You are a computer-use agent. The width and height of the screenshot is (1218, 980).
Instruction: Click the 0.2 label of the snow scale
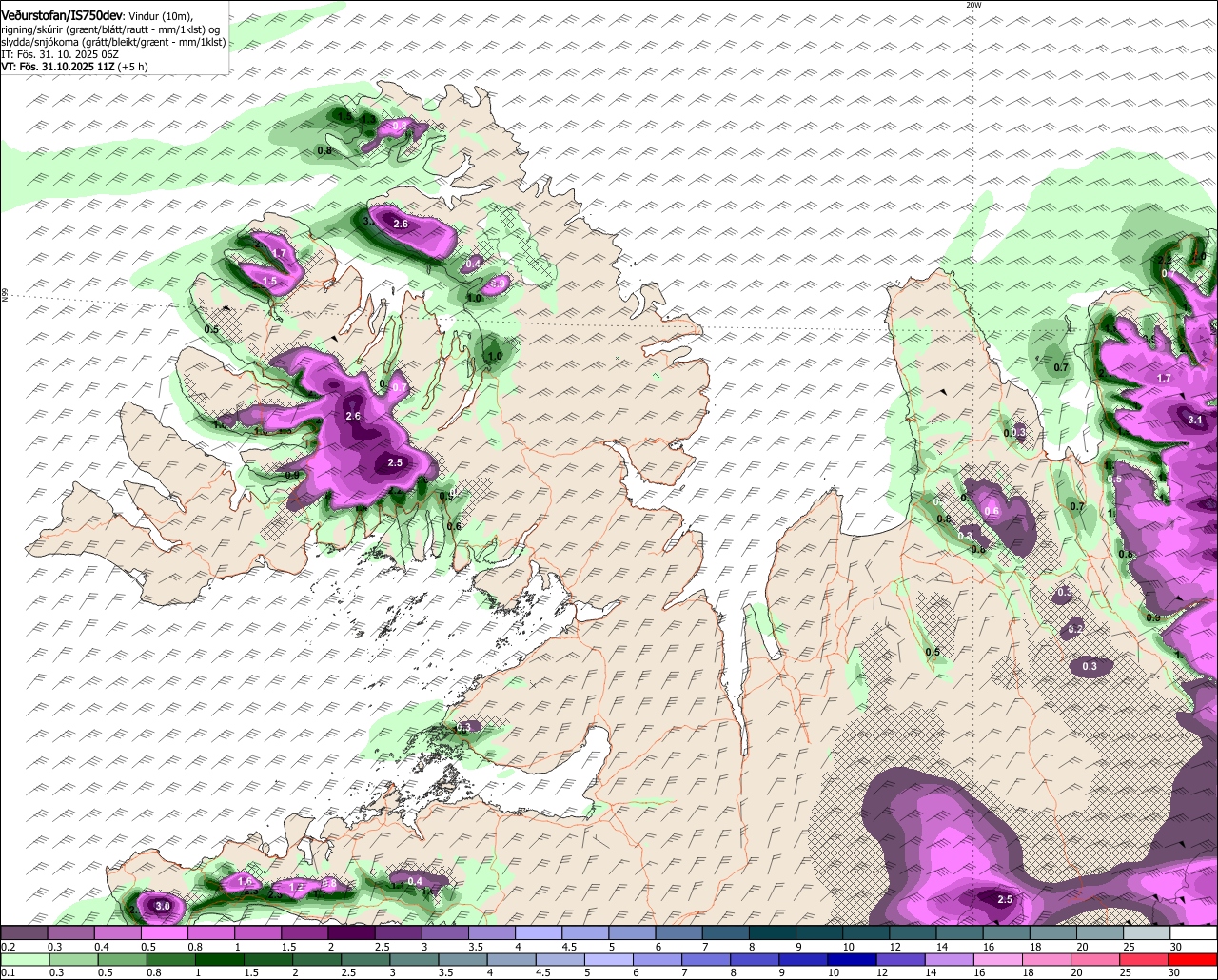tap(8, 947)
